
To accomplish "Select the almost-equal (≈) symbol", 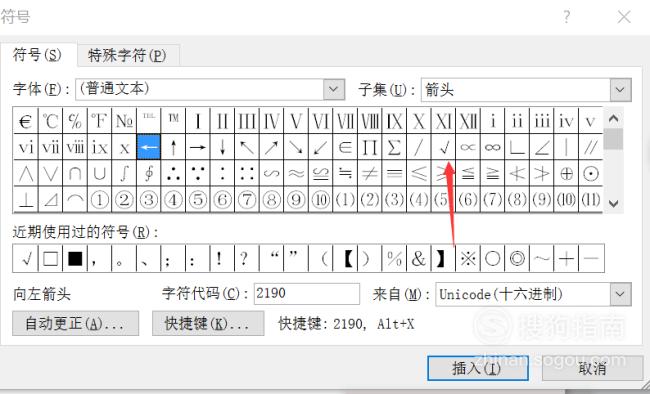I will click(x=296, y=173).
